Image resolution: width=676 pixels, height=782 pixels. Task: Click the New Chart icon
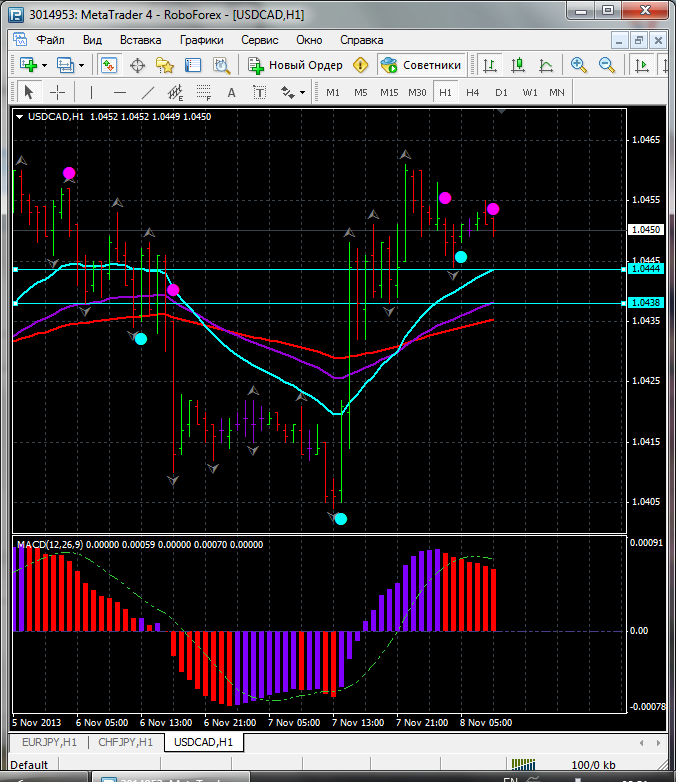point(27,65)
